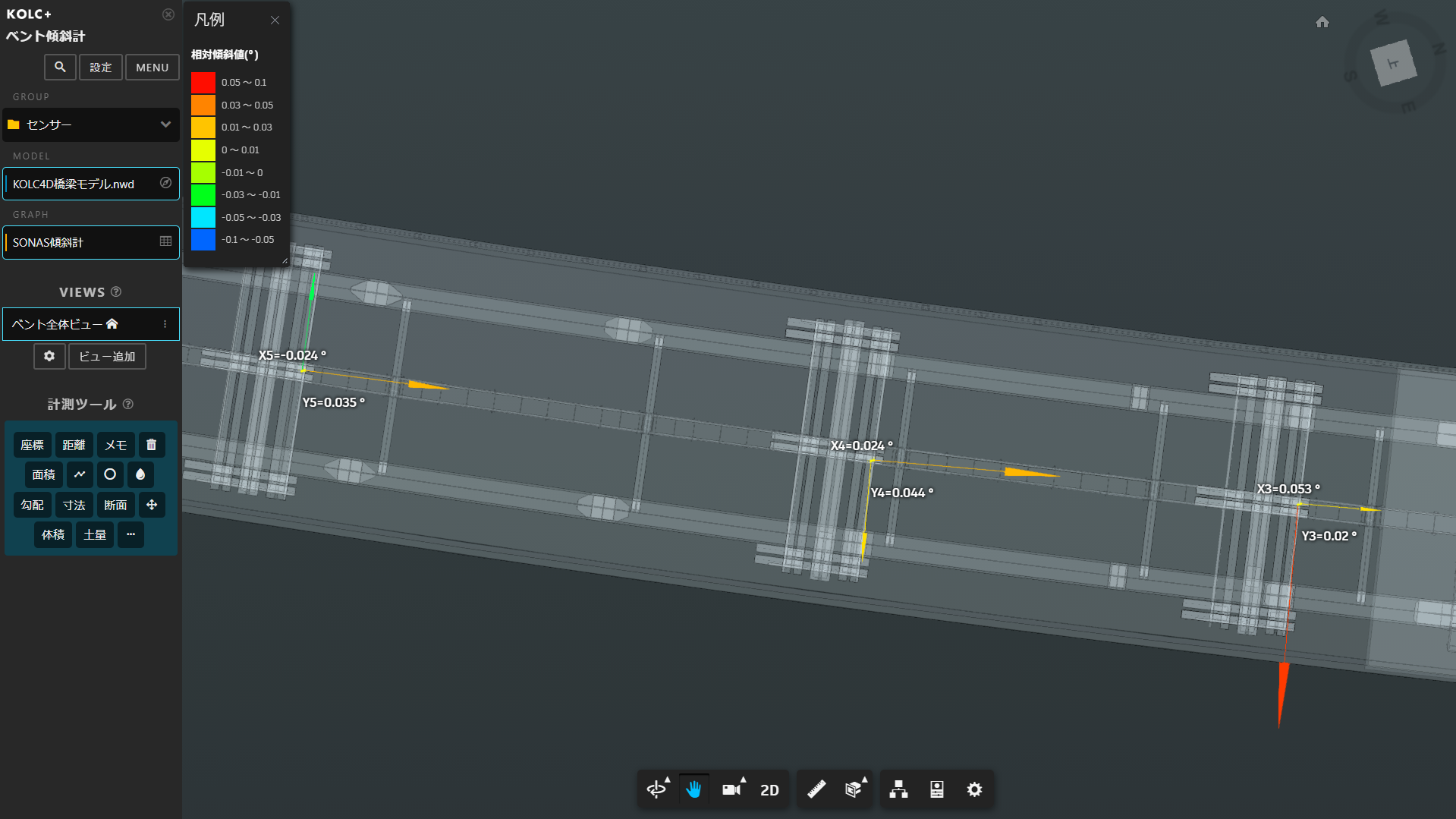Click the ビュー追加 button
Viewport: 1456px width, 819px height.
pos(107,356)
